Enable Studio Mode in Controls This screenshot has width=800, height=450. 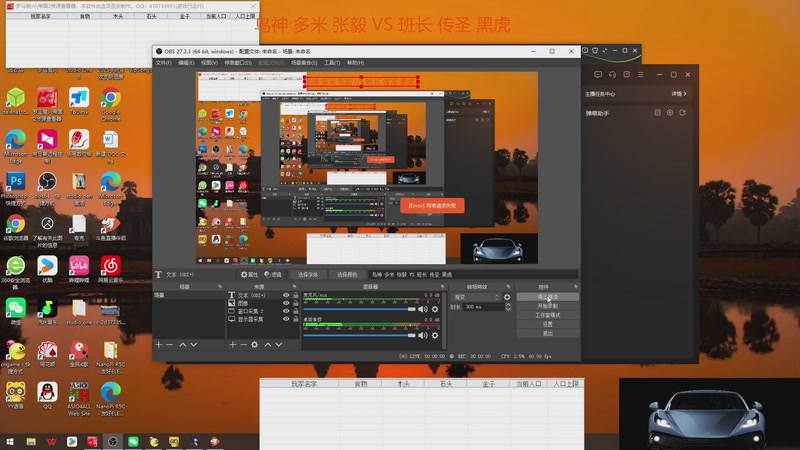pyautogui.click(x=547, y=315)
